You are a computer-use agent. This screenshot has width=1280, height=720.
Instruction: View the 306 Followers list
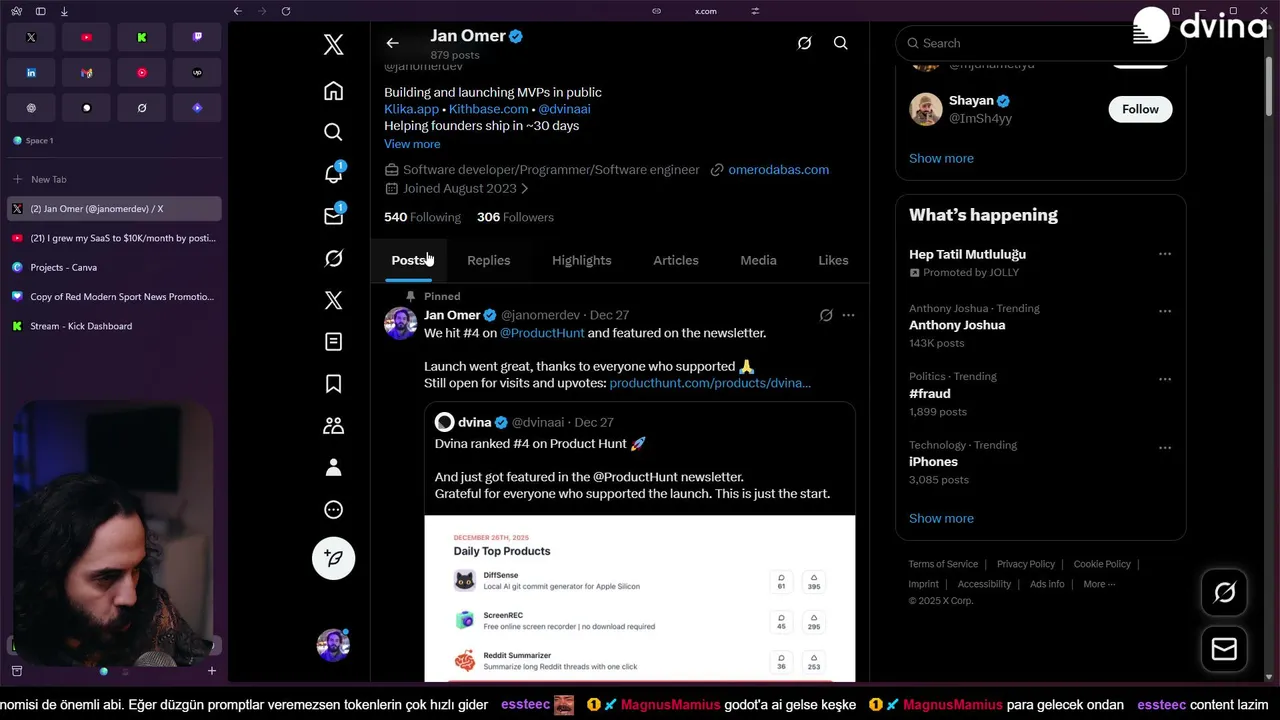[515, 217]
